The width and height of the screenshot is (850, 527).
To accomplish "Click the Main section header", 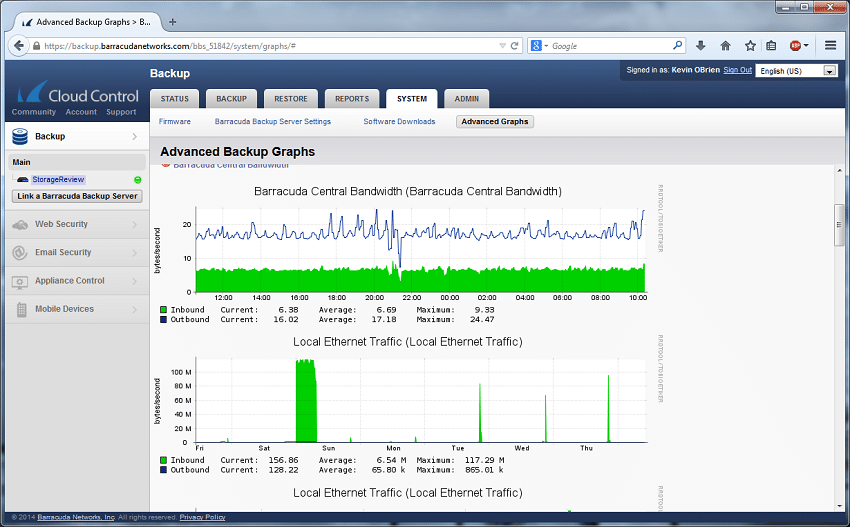I will coord(77,162).
